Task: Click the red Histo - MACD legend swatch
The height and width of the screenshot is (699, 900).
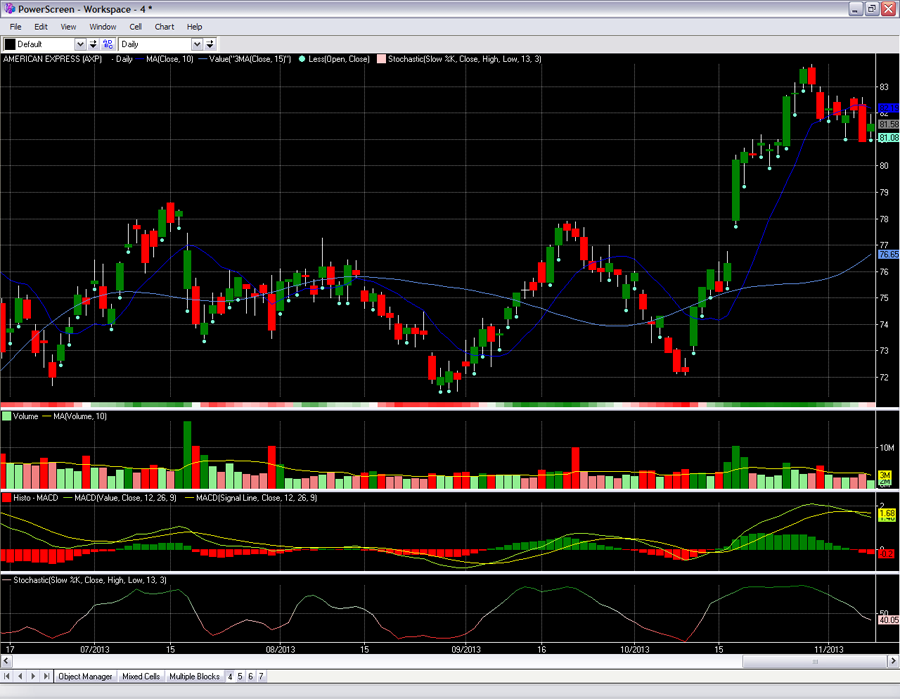Action: tap(7, 497)
